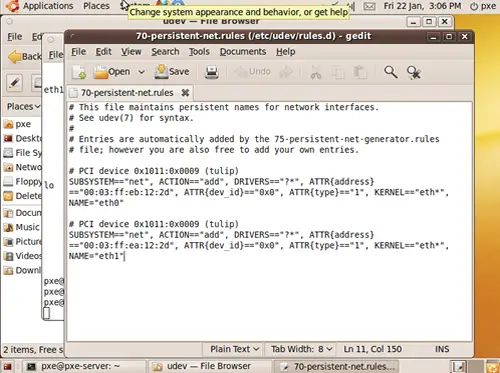This screenshot has height=373, width=500.
Task: Click the NAME="eth0" line in editor
Action: point(96,203)
